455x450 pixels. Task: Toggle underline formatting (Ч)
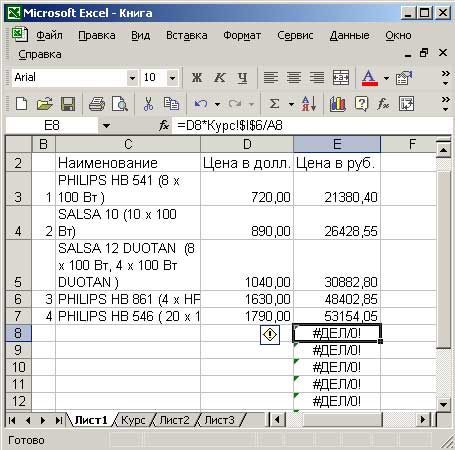click(242, 78)
